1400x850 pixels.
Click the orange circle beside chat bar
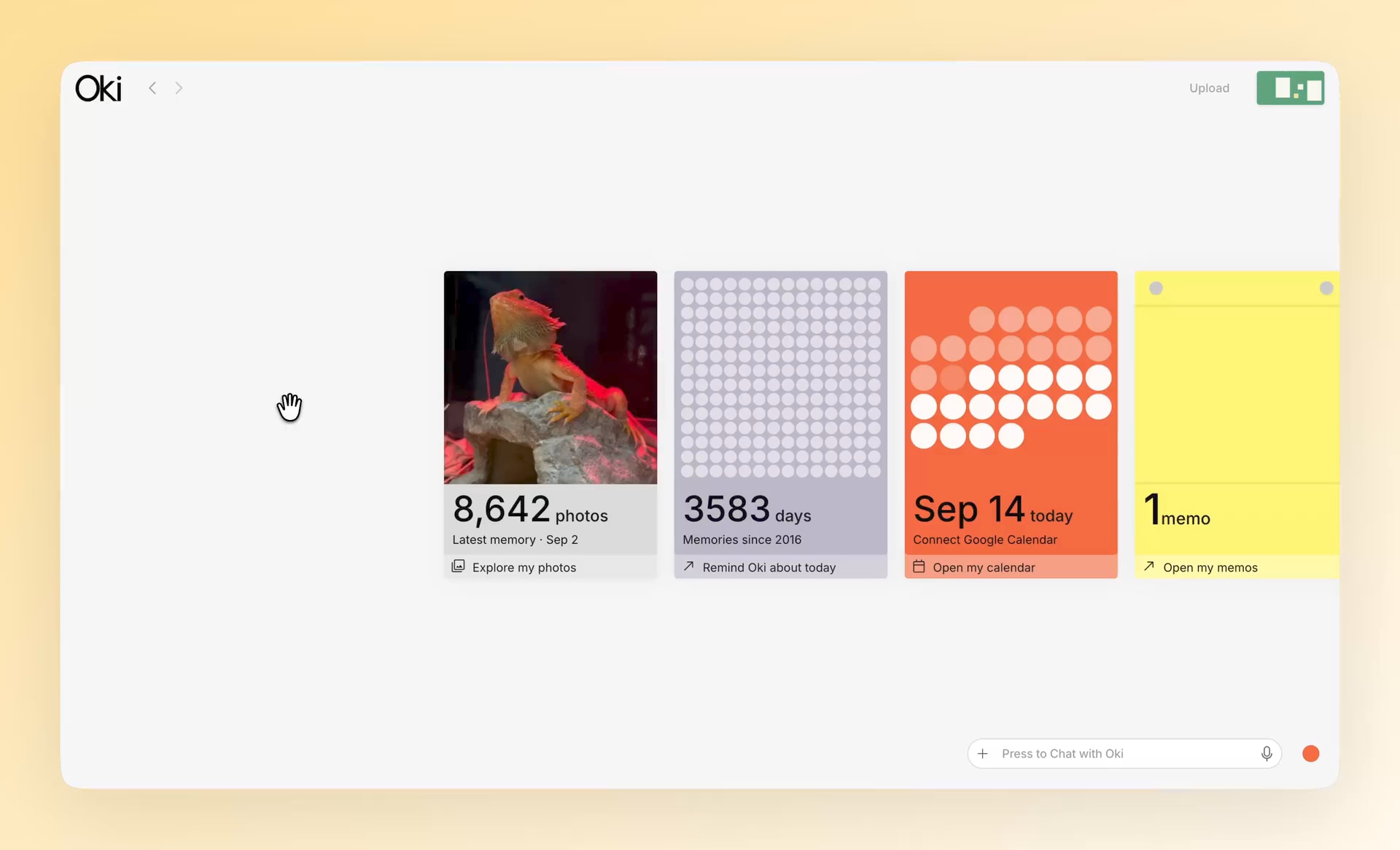coord(1310,754)
